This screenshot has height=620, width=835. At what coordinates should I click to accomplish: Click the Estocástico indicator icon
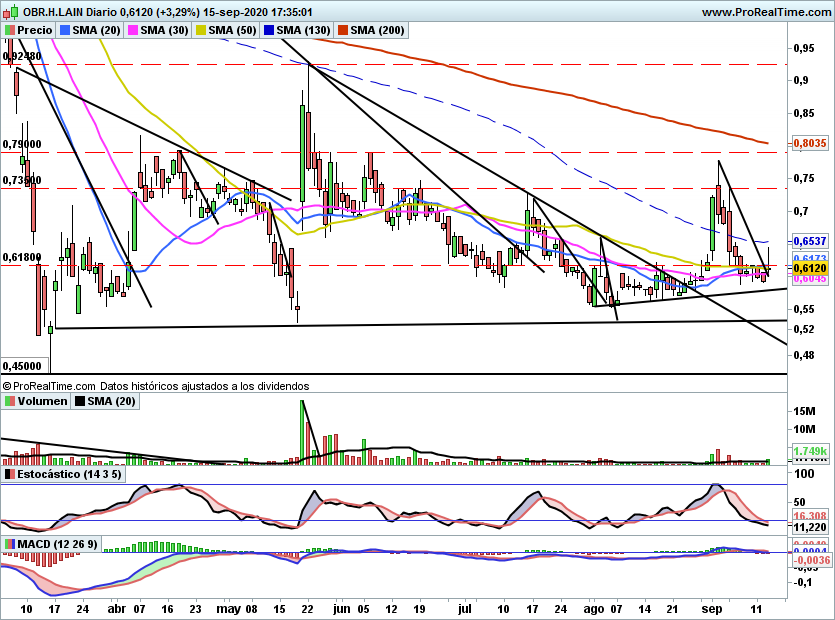tap(8, 473)
